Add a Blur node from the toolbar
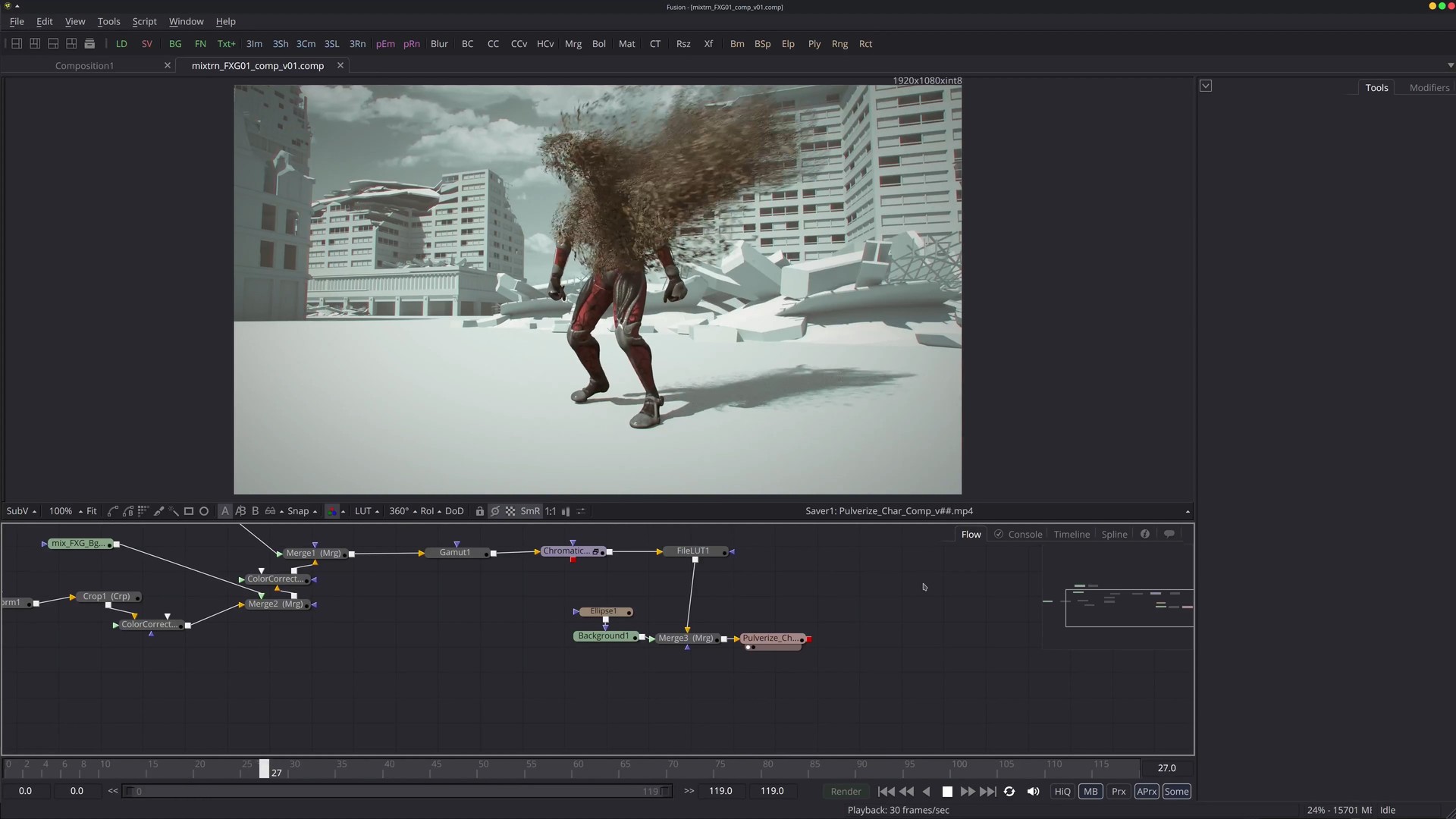The height and width of the screenshot is (819, 1456). pyautogui.click(x=439, y=43)
